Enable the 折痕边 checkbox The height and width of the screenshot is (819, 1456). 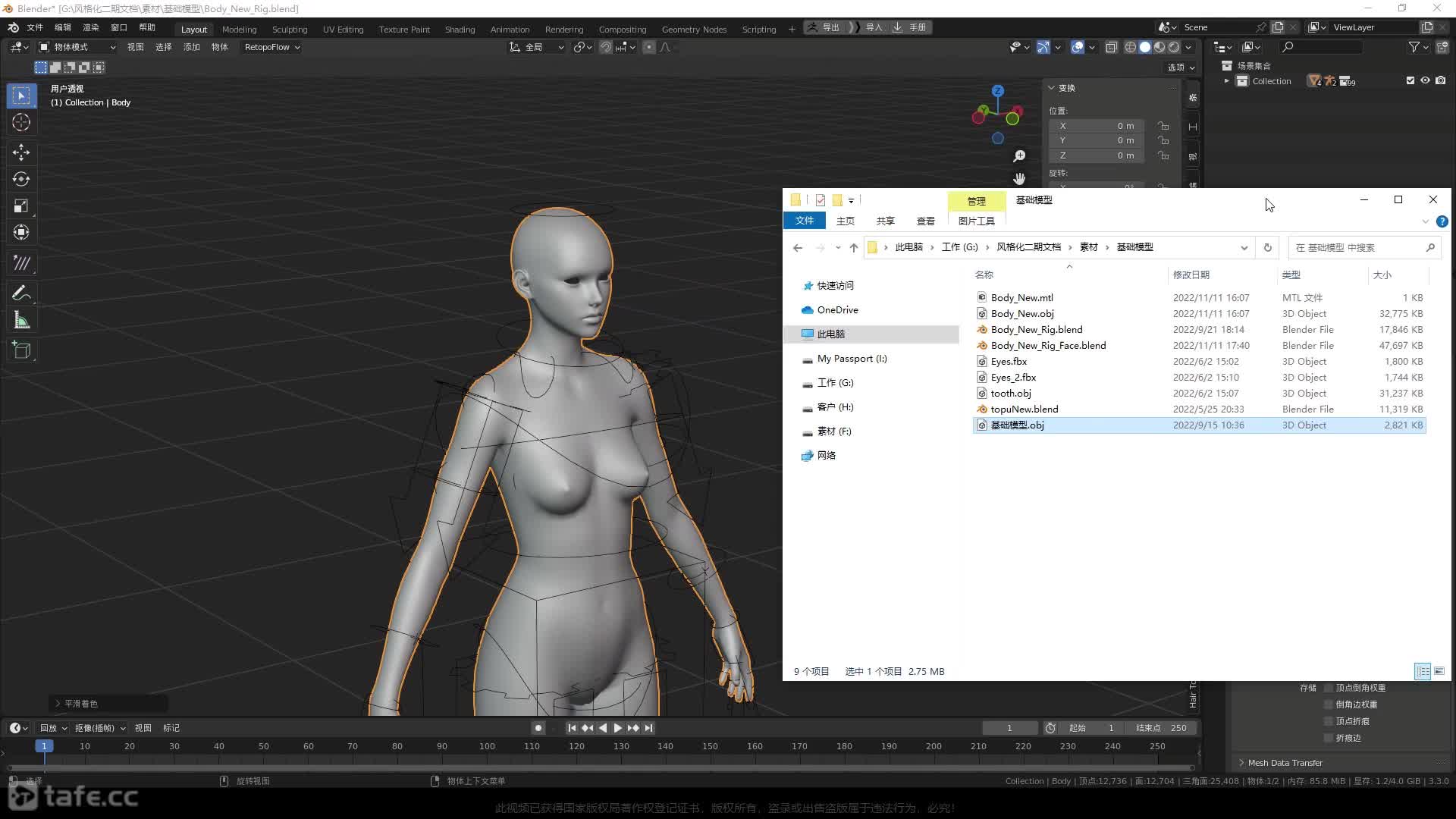[x=1329, y=738]
